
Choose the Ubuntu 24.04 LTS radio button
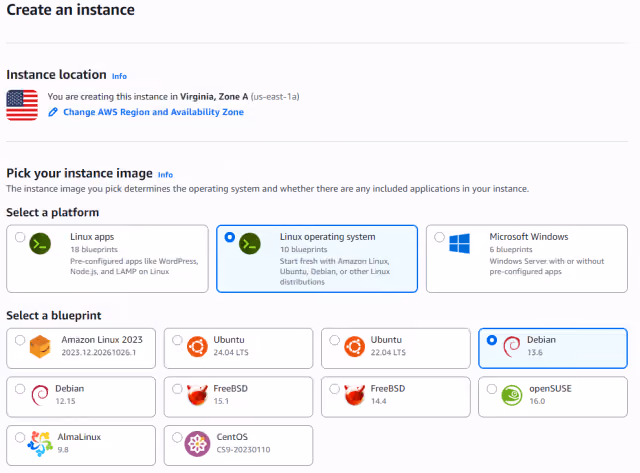pyautogui.click(x=177, y=340)
